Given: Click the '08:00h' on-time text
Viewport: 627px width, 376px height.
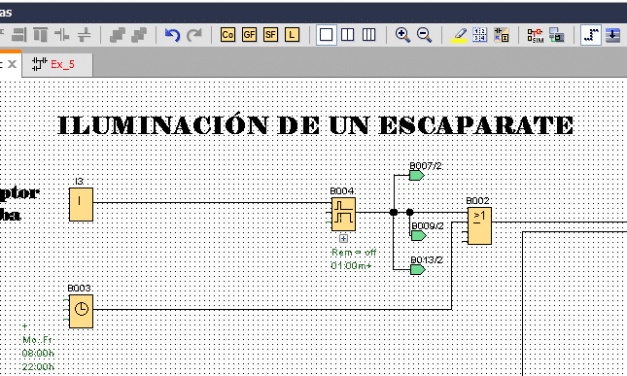Looking at the screenshot, I should pos(38,353).
